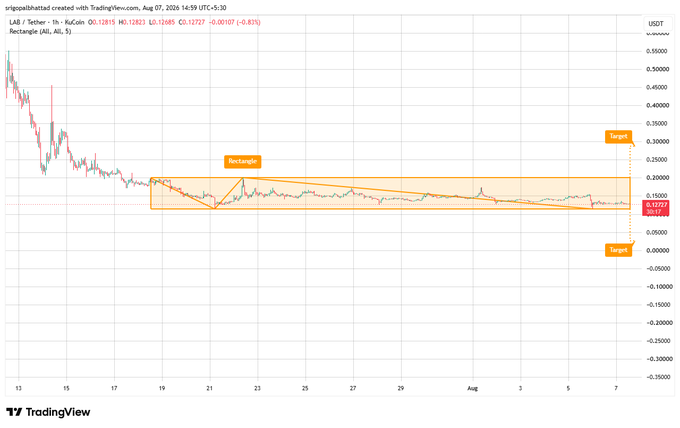Select the orange Rectangle pattern label
680x428 pixels.
click(x=242, y=161)
